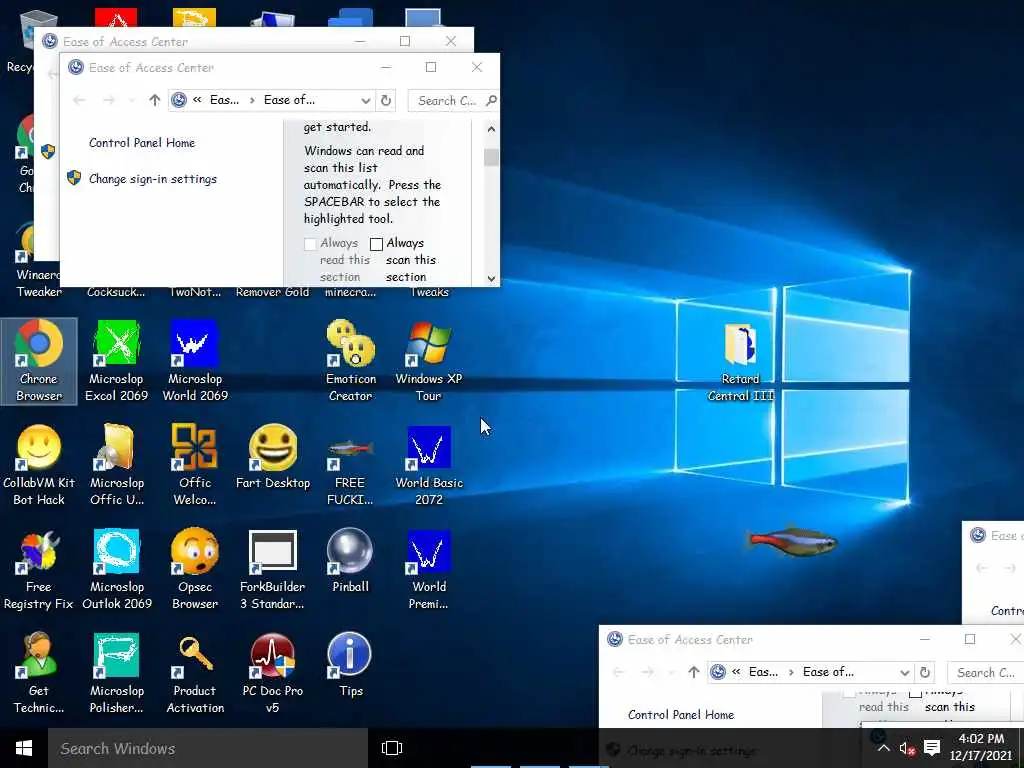Open Control Panel Home link in front window
This screenshot has width=1024, height=768.
(x=142, y=143)
